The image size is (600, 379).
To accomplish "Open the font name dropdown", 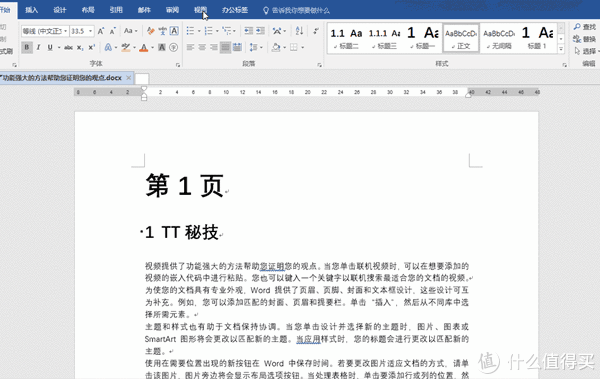I will [x=66, y=31].
